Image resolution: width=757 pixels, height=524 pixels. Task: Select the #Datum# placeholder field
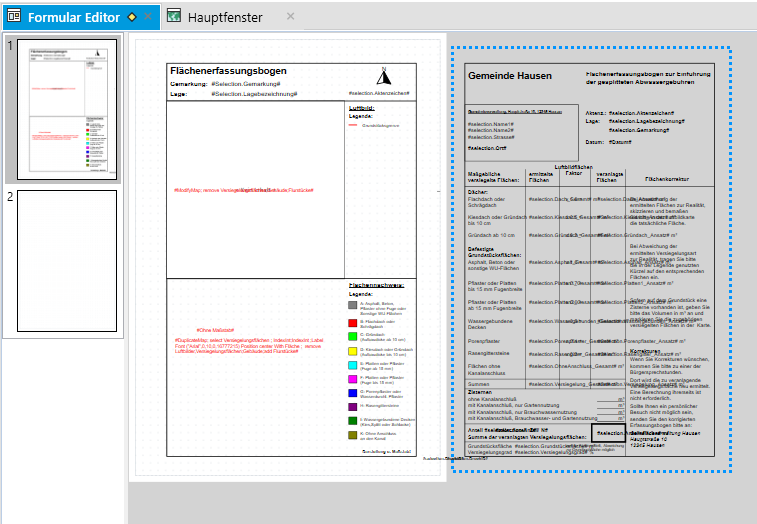tap(620, 142)
